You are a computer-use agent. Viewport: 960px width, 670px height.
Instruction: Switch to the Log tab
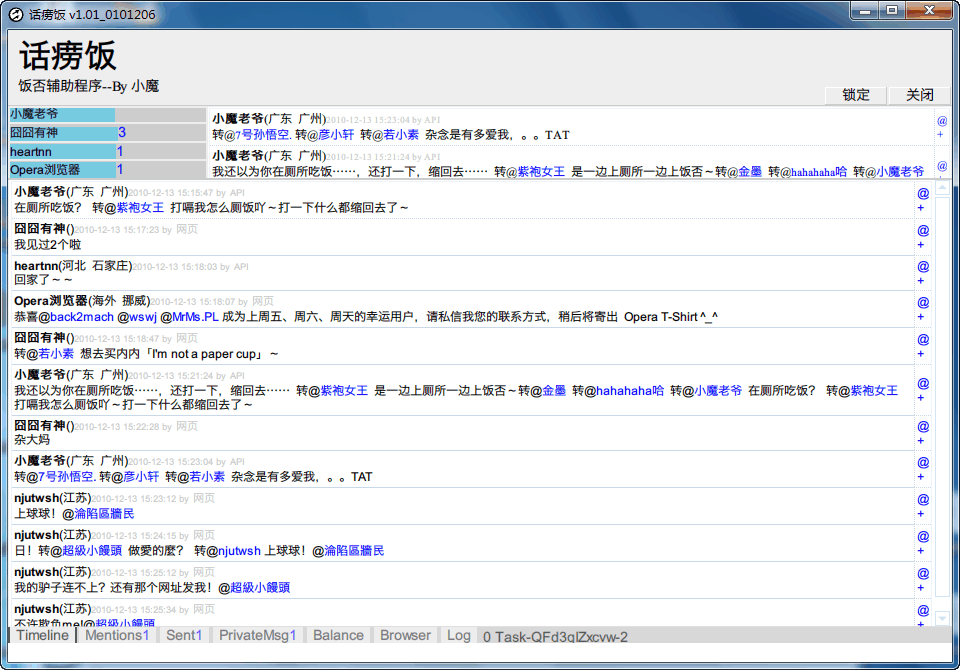pyautogui.click(x=458, y=635)
